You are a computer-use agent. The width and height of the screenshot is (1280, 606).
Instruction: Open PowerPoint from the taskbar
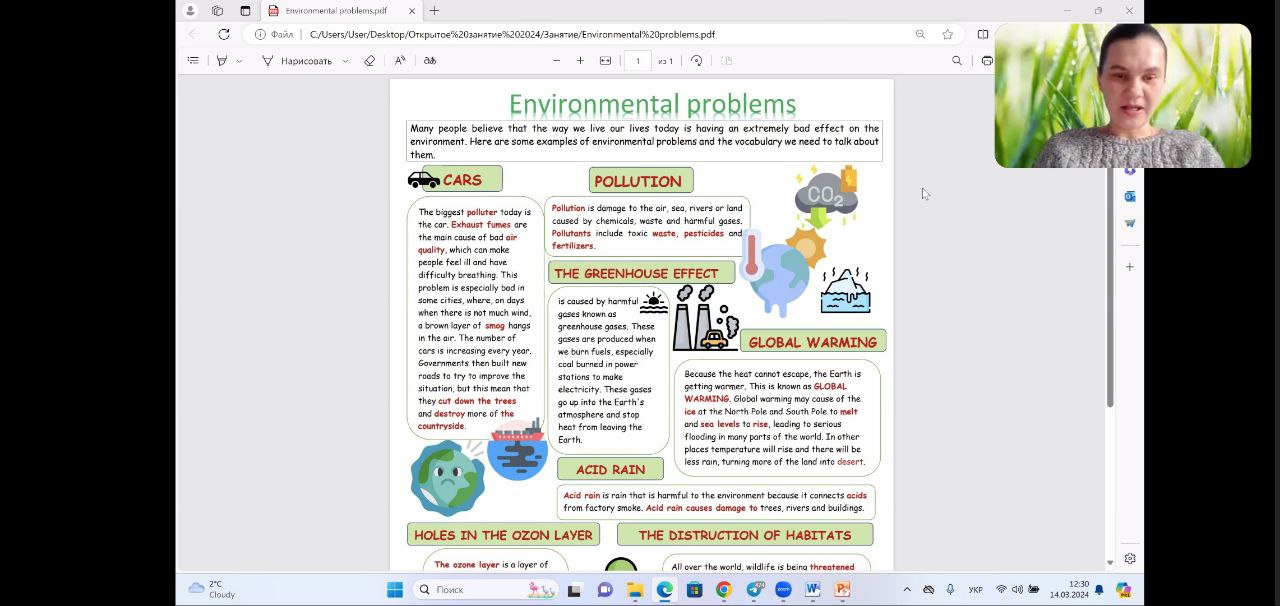(x=842, y=590)
